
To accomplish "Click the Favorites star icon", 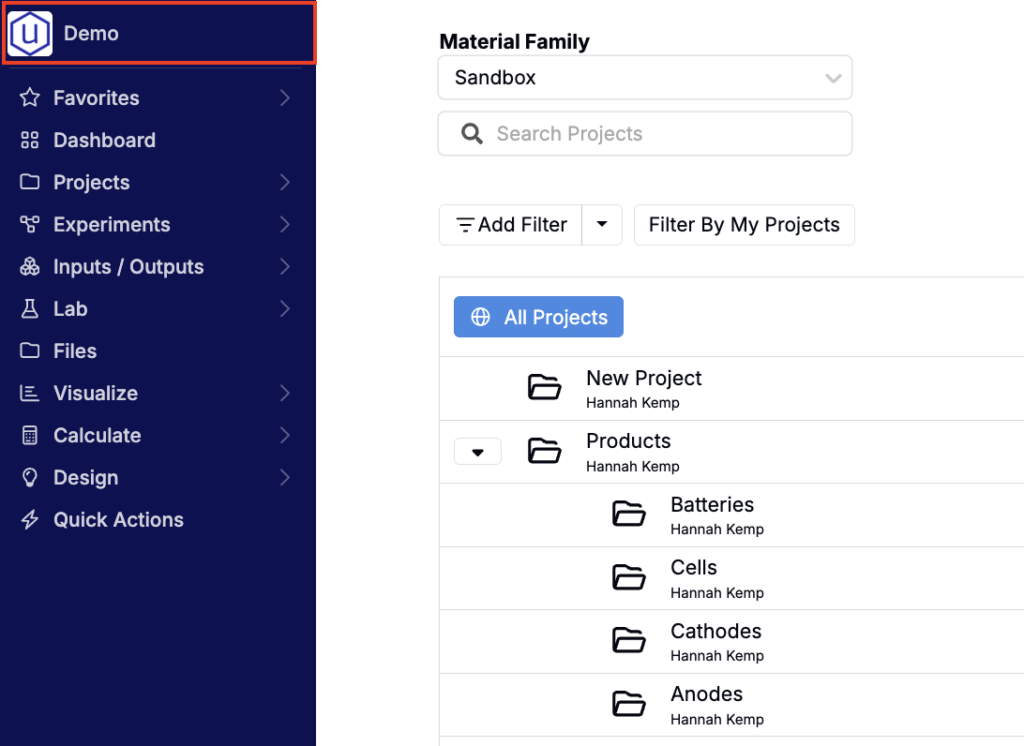I will point(30,98).
